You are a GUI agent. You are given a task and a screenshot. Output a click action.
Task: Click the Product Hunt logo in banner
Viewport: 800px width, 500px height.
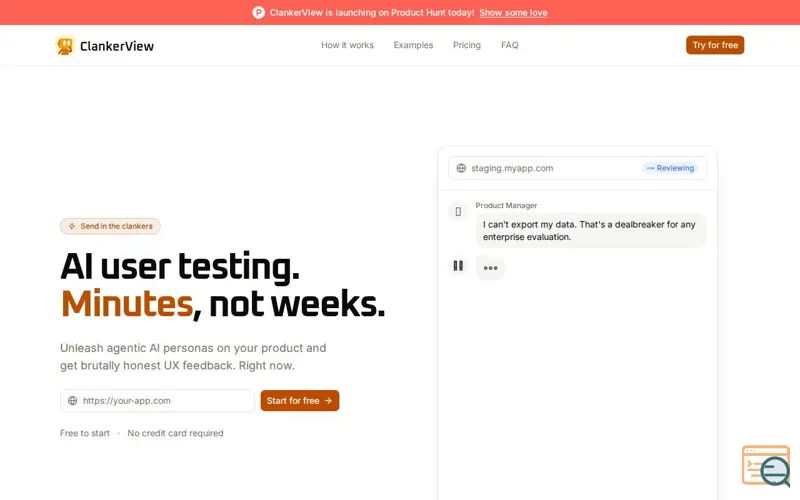coord(259,12)
